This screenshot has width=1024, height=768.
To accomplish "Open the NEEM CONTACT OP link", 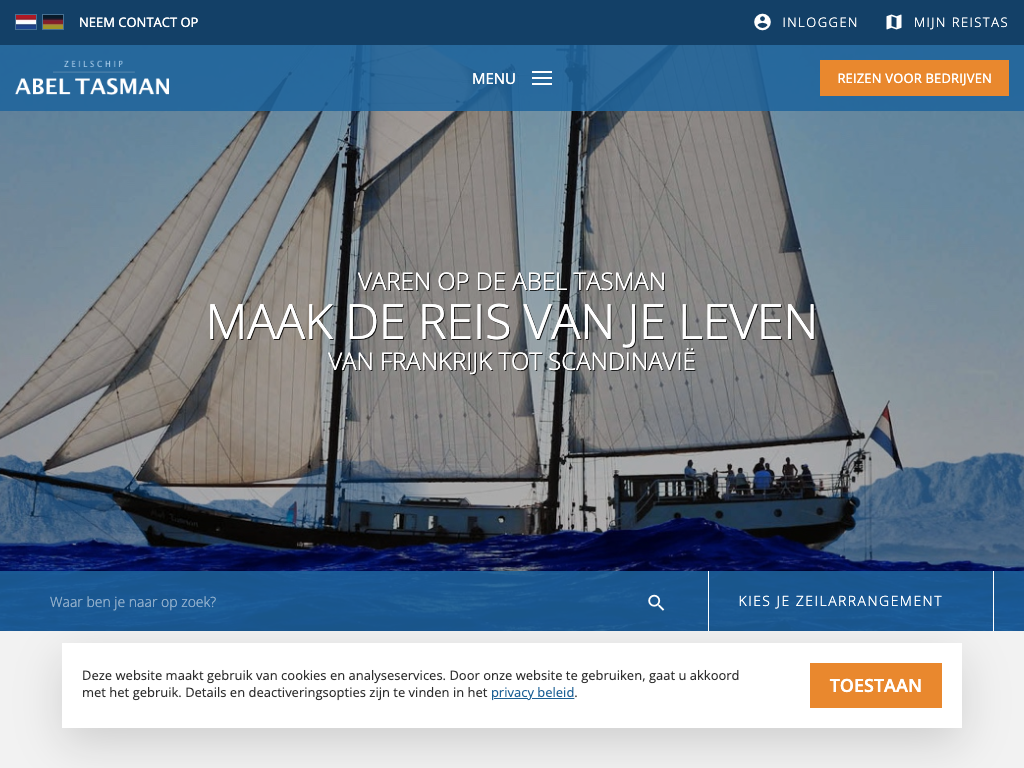I will [x=138, y=22].
